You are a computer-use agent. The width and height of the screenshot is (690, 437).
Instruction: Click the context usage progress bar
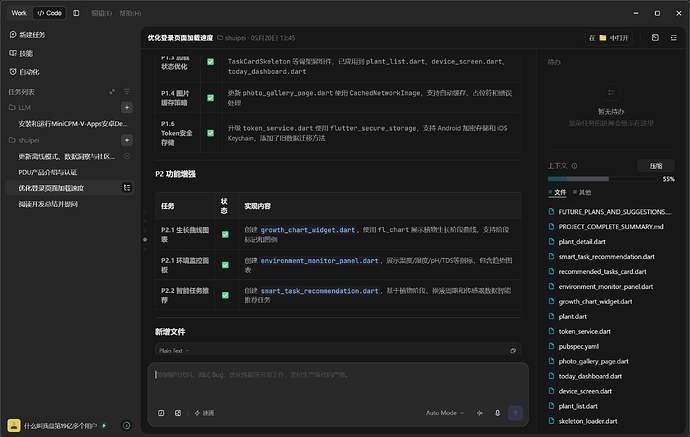point(602,179)
